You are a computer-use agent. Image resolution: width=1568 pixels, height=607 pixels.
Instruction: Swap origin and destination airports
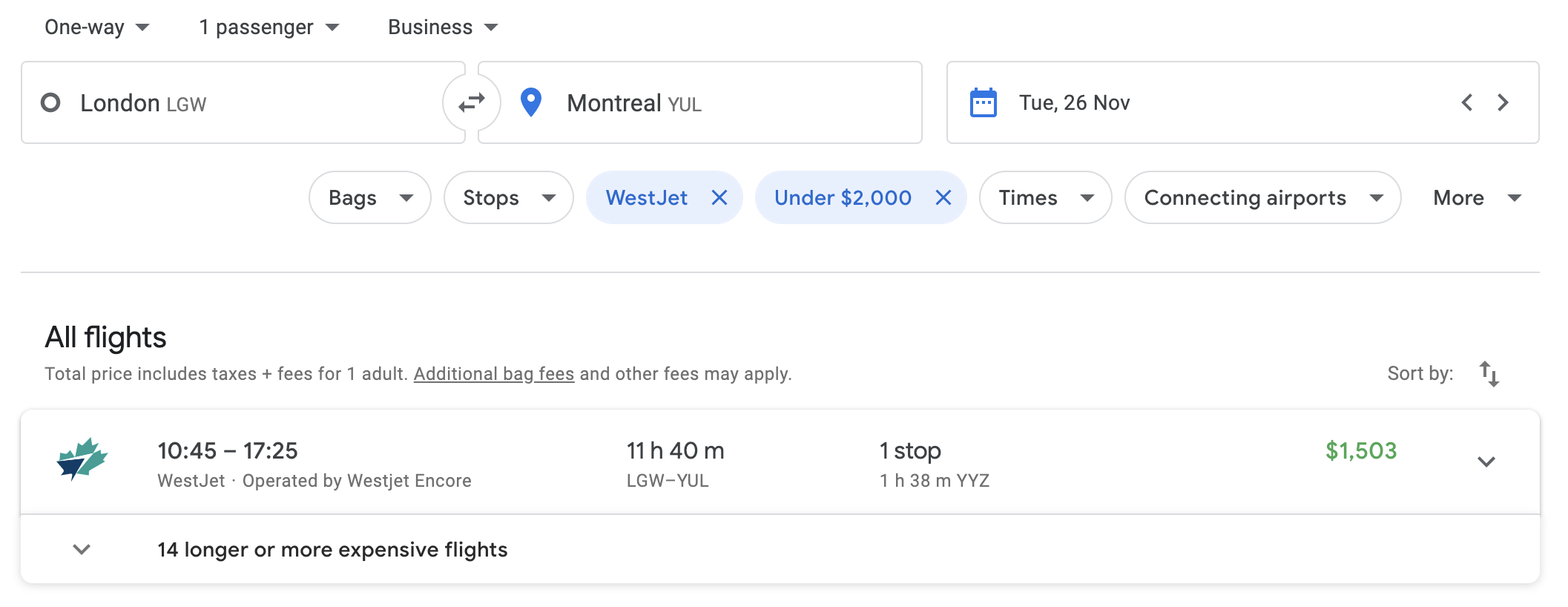(x=472, y=102)
